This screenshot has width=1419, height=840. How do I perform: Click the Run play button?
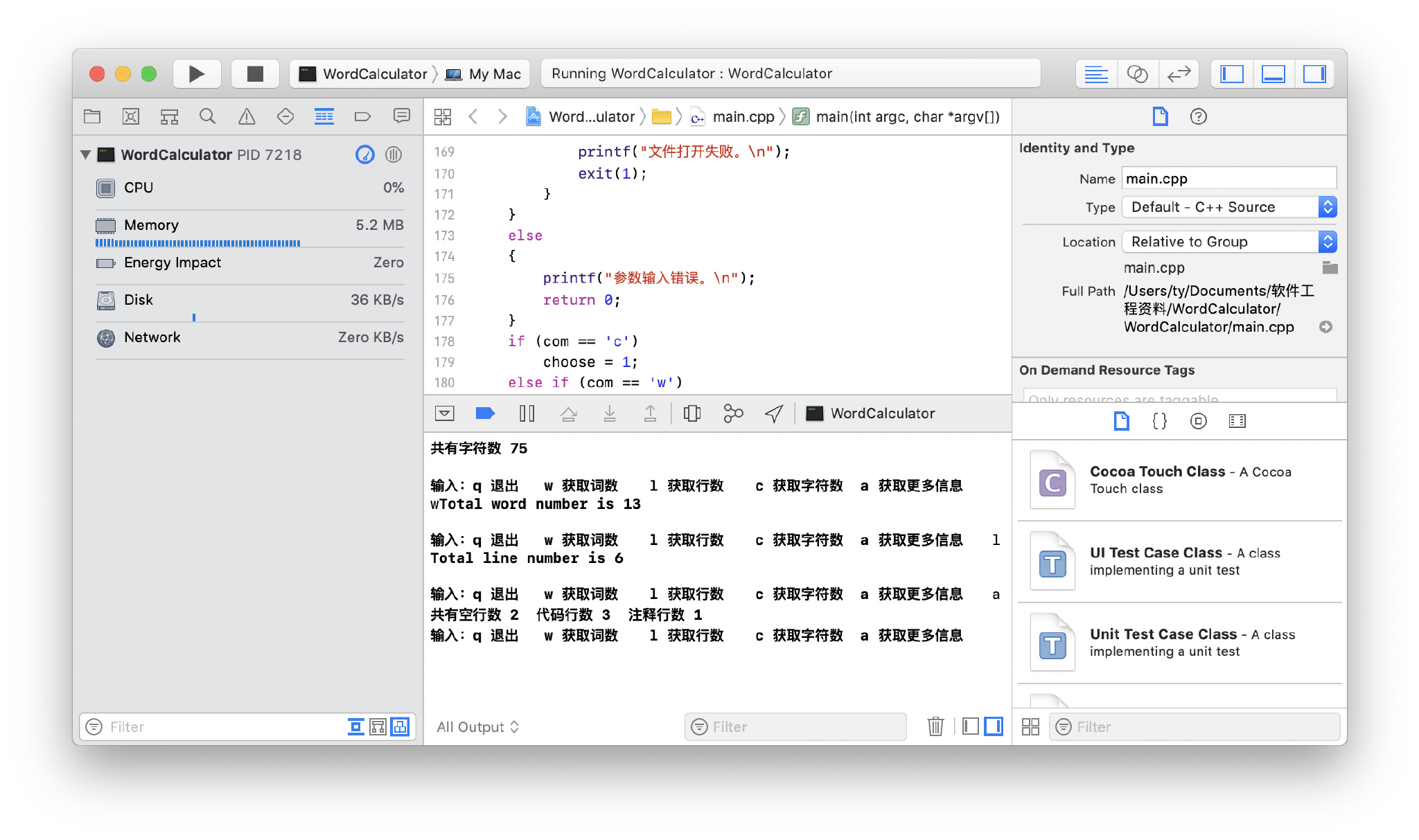click(197, 74)
